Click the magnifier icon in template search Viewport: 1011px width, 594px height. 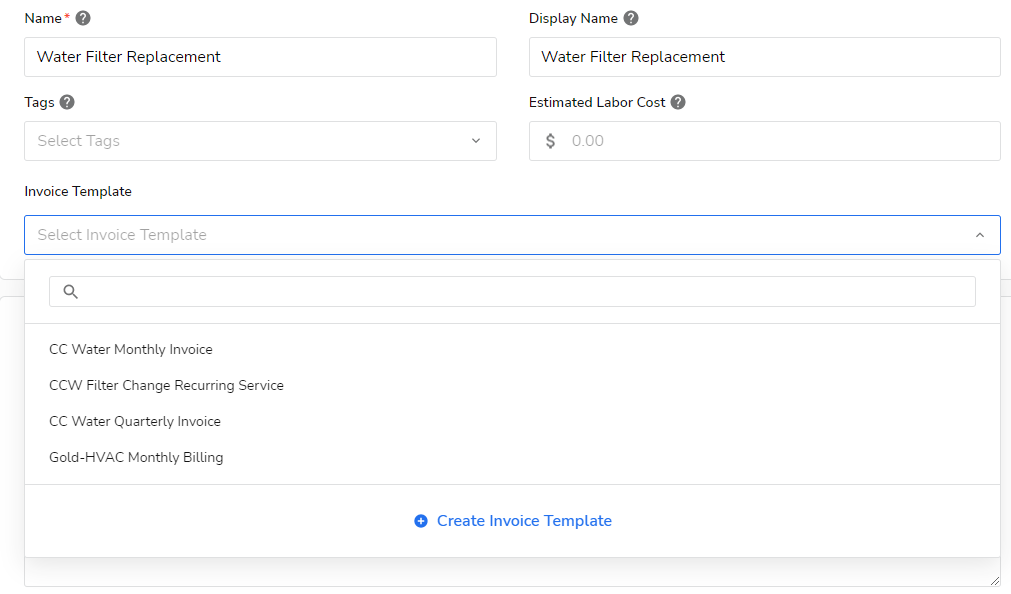pyautogui.click(x=70, y=292)
